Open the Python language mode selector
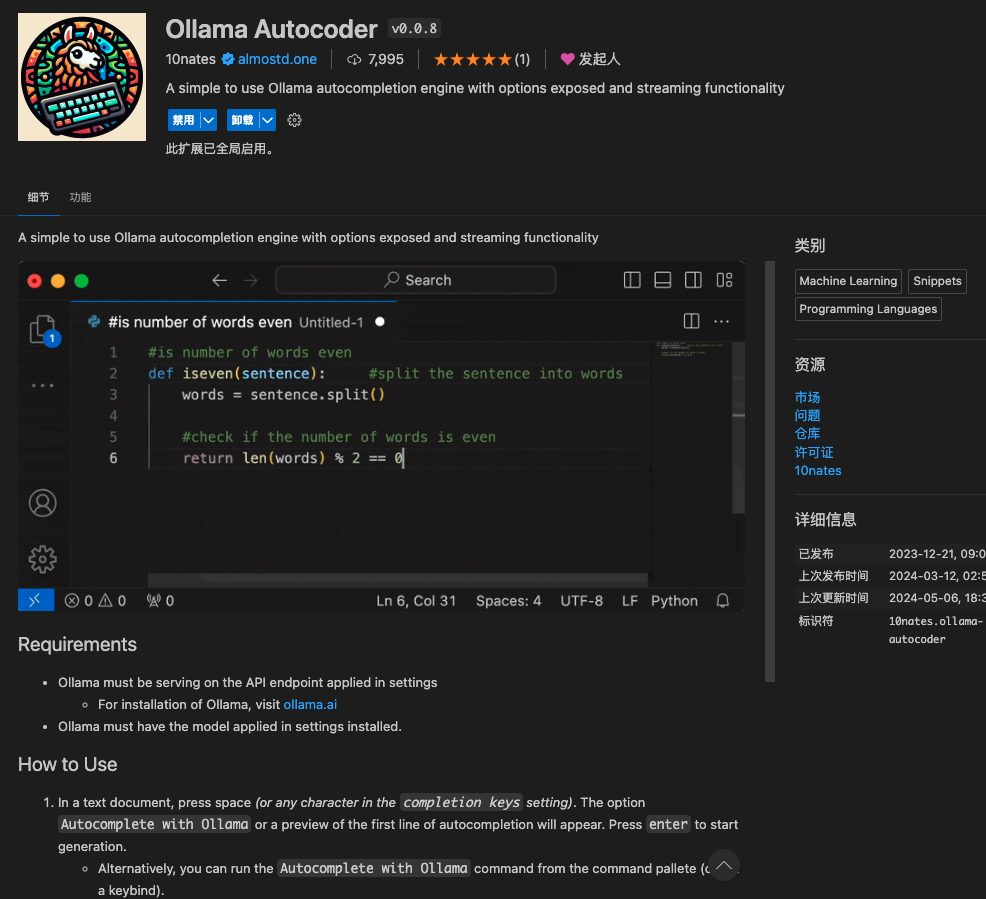This screenshot has width=986, height=899. (x=674, y=601)
